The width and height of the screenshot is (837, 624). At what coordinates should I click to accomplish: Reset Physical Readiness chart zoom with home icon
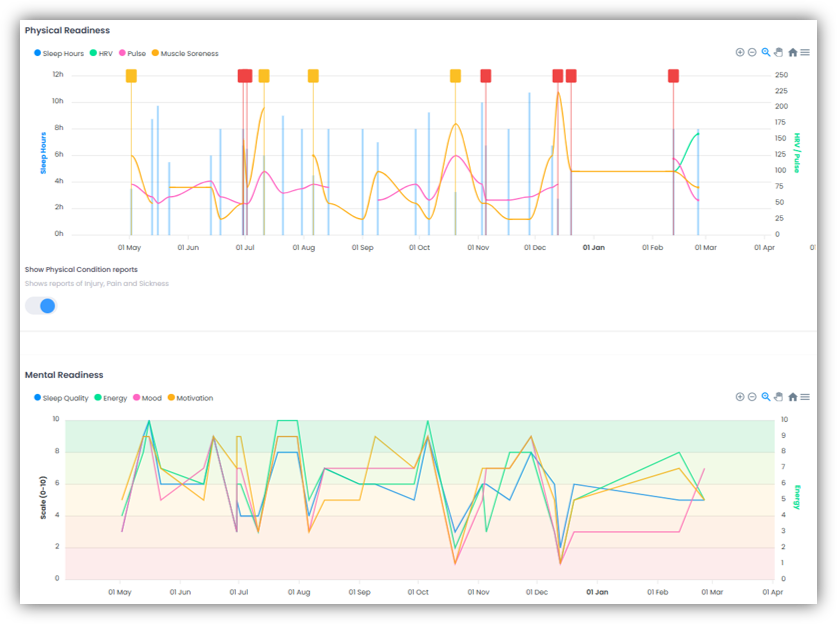pyautogui.click(x=793, y=52)
